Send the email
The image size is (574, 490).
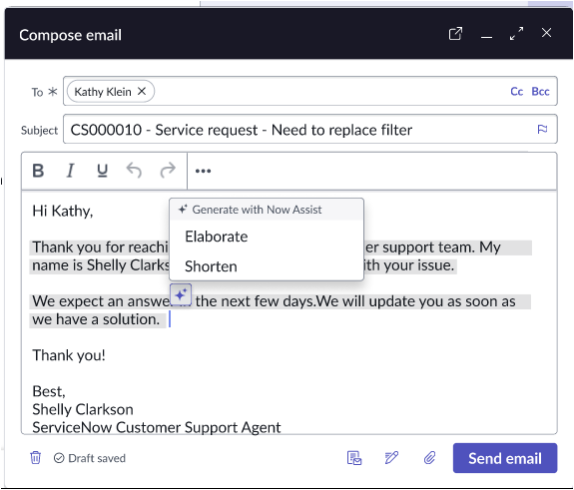click(x=505, y=458)
